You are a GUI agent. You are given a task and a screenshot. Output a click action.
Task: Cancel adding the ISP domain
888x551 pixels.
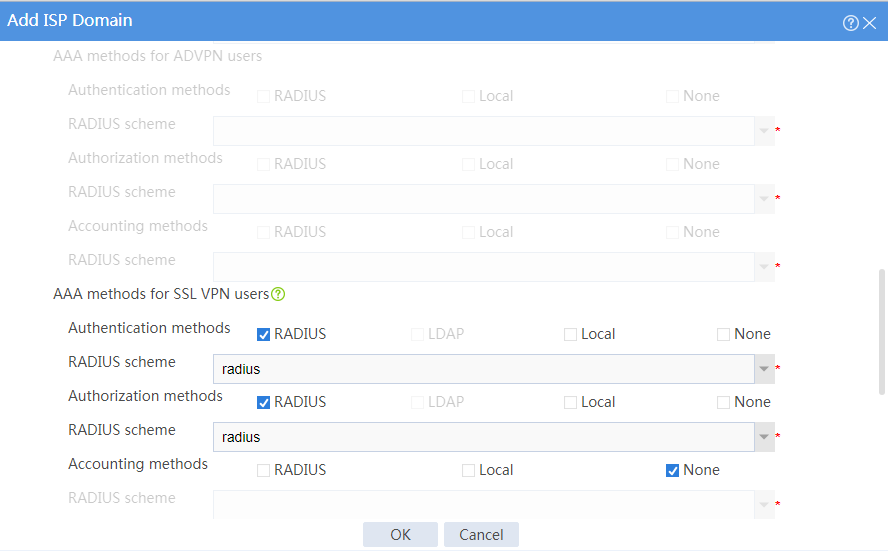[481, 535]
